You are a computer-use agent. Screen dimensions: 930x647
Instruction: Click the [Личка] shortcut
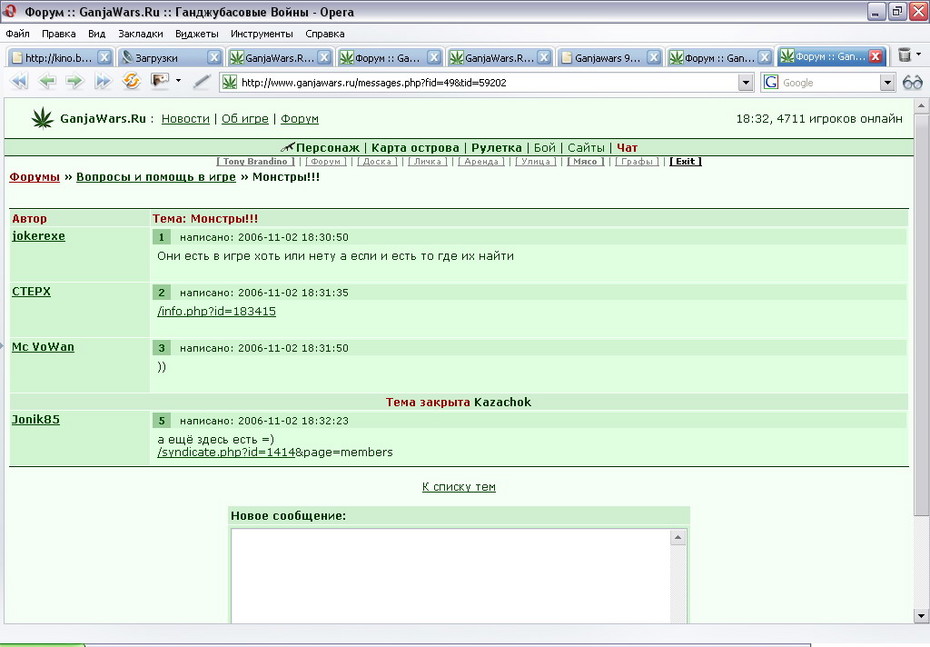coord(428,161)
